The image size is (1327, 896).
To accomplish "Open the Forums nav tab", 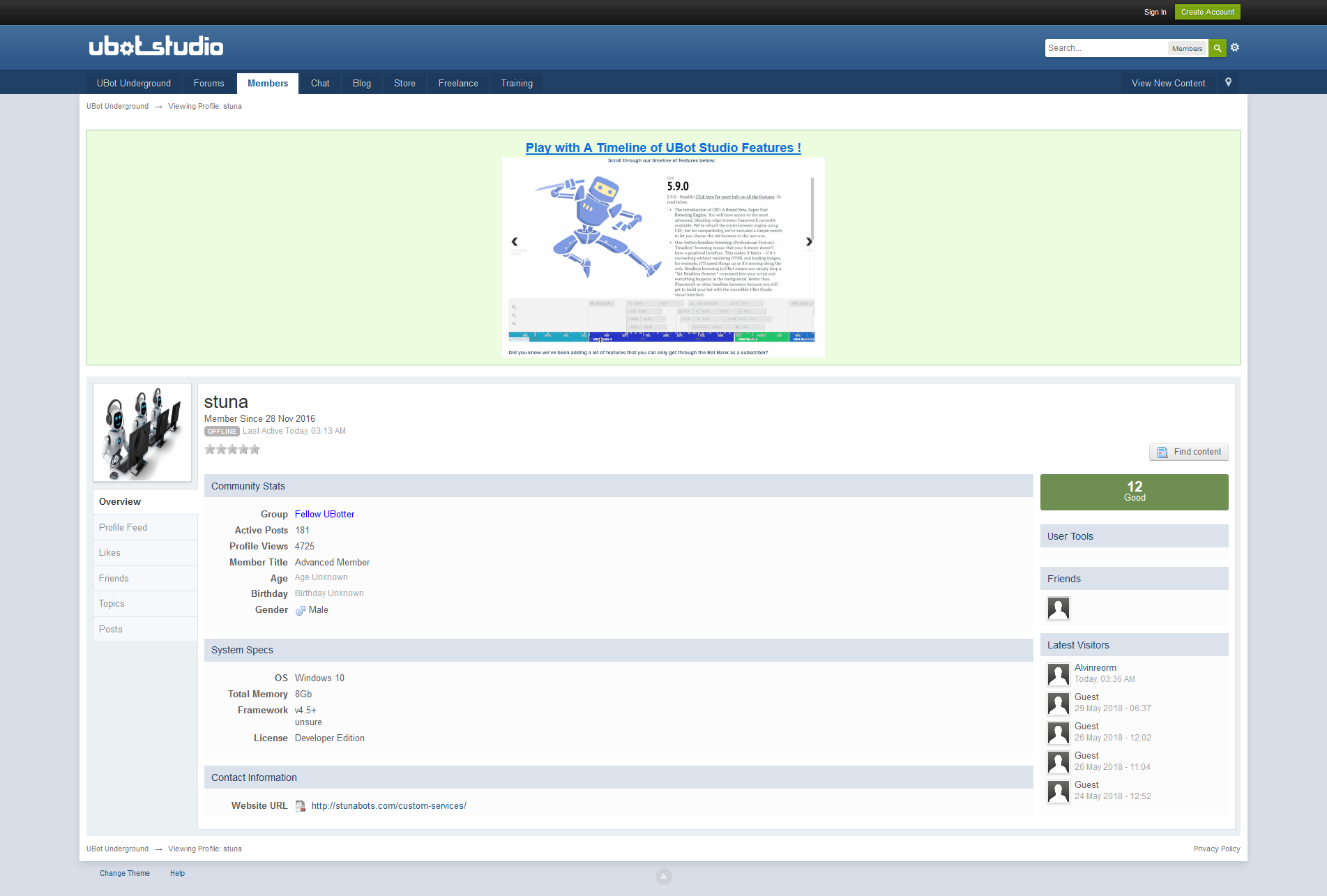I will click(x=209, y=83).
